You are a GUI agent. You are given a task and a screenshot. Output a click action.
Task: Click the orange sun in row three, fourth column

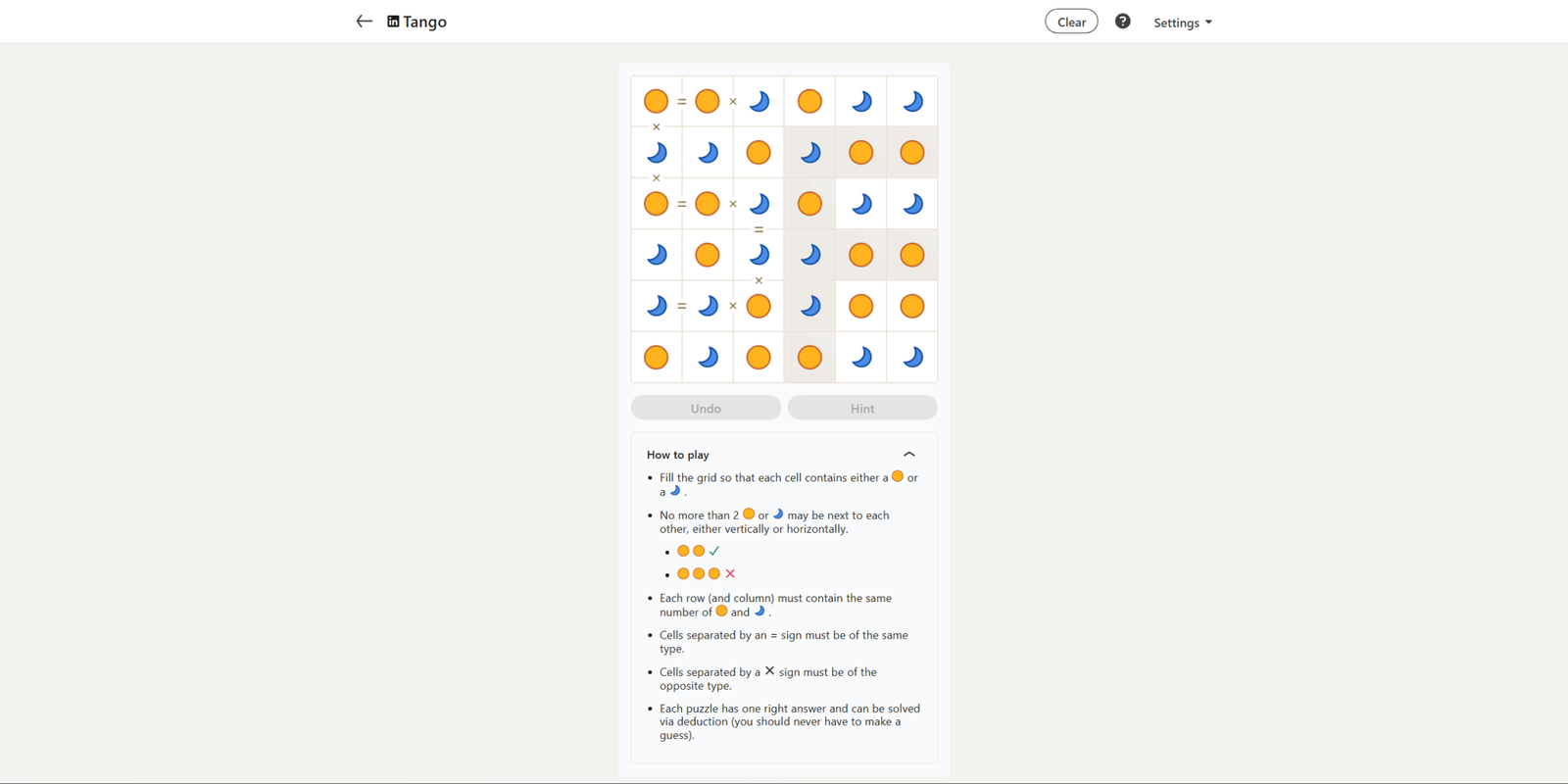(x=809, y=204)
